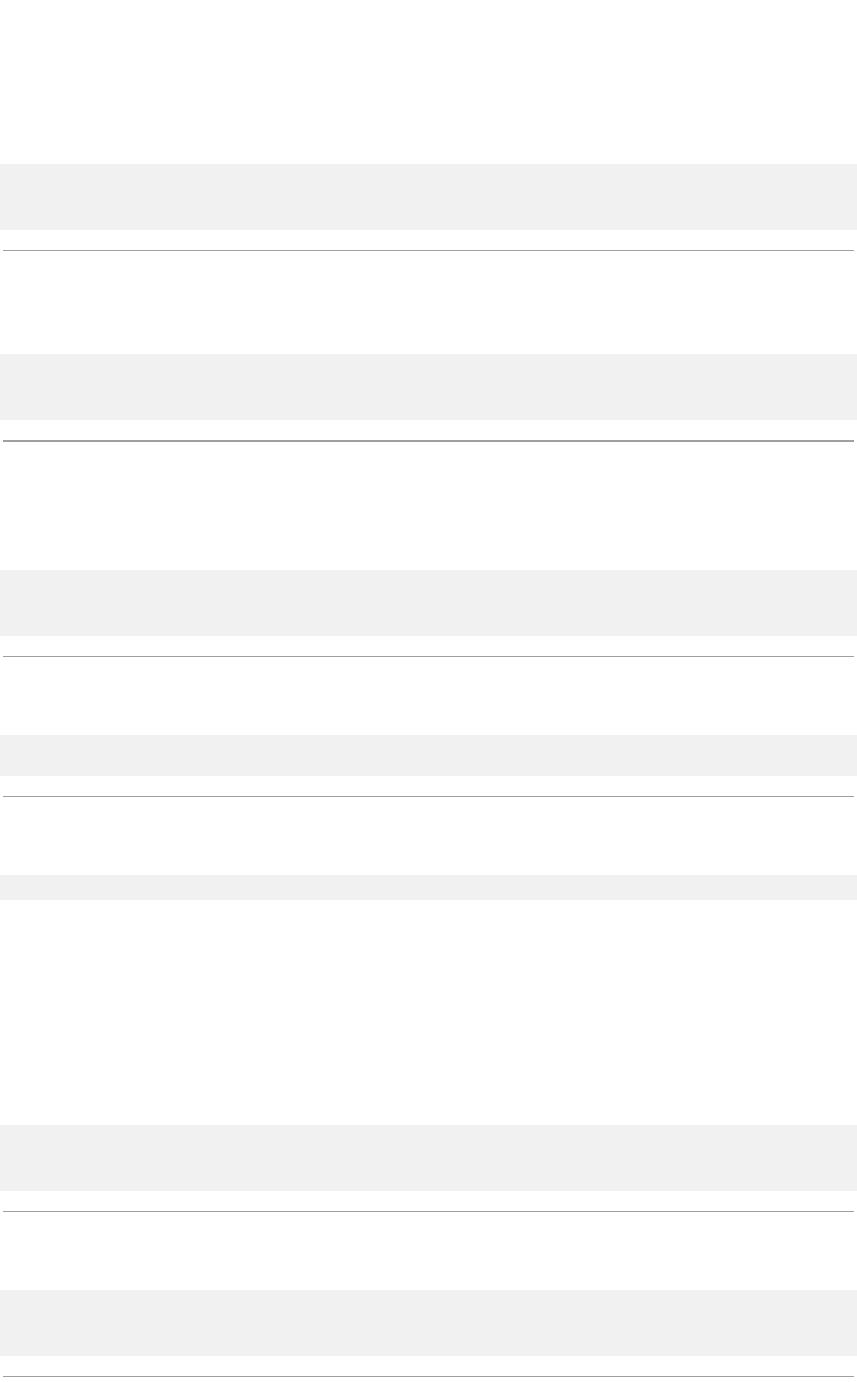Click the divider line under first gray block
This screenshot has height=1382, width=857.
coord(428,250)
